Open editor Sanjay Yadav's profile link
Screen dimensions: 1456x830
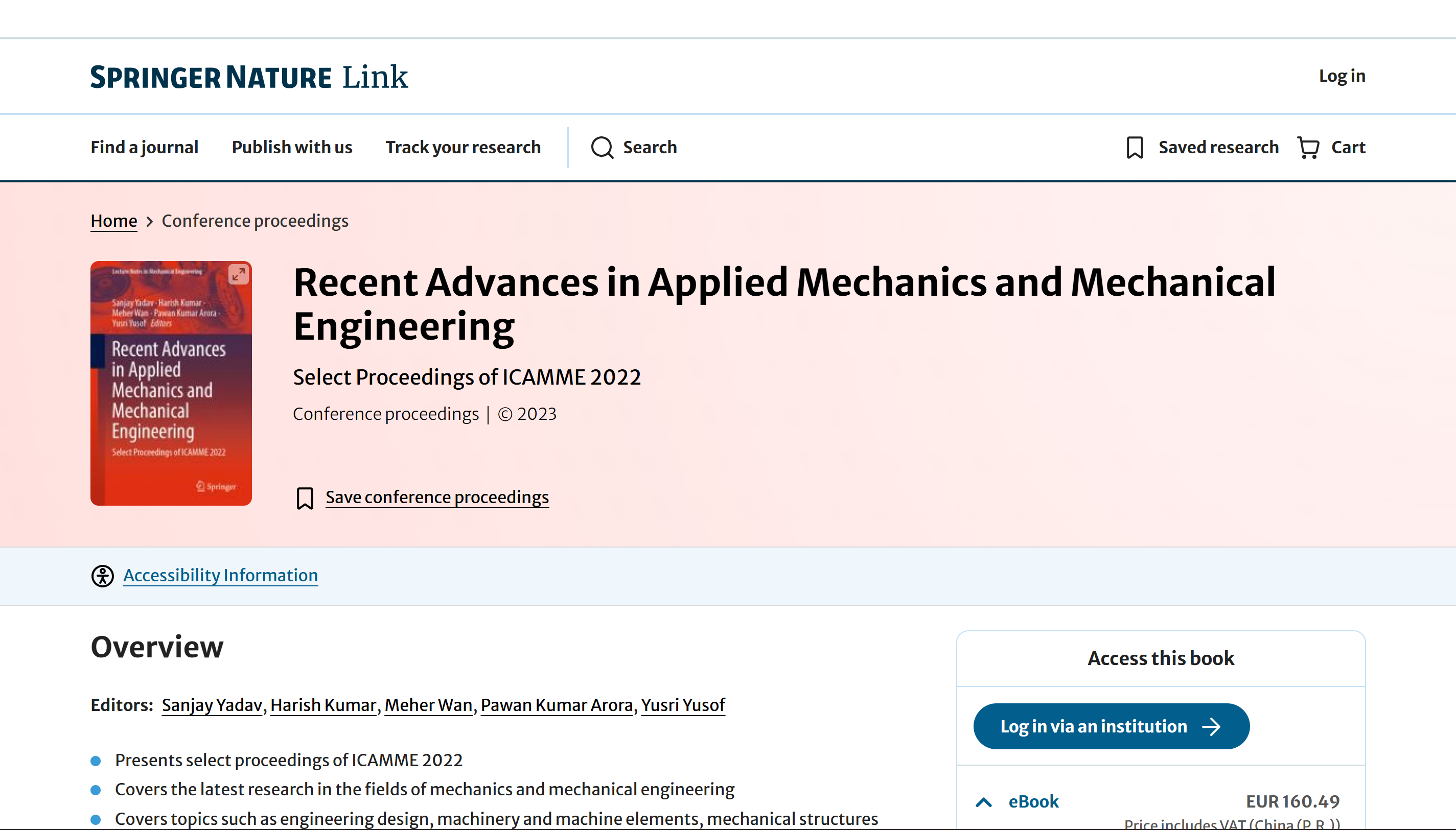click(x=212, y=705)
